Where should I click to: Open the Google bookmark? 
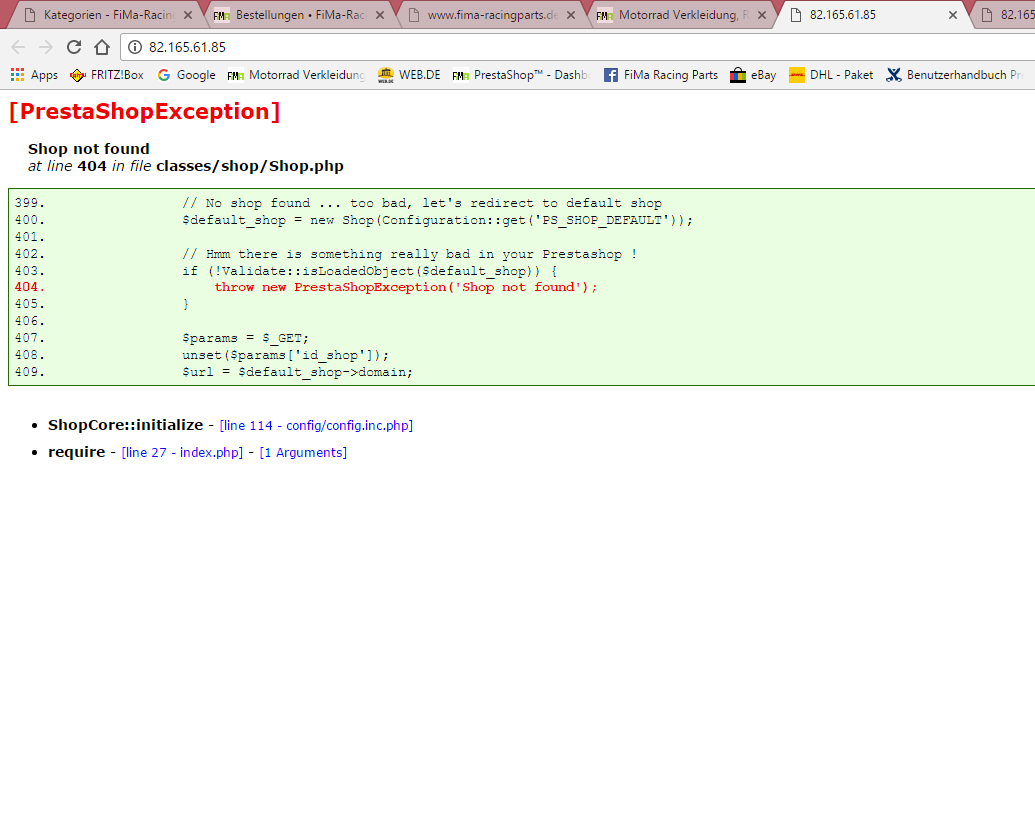pos(187,75)
